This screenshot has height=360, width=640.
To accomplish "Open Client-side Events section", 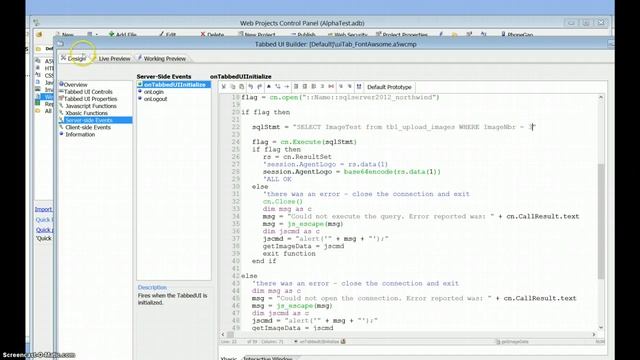I will (x=85, y=127).
